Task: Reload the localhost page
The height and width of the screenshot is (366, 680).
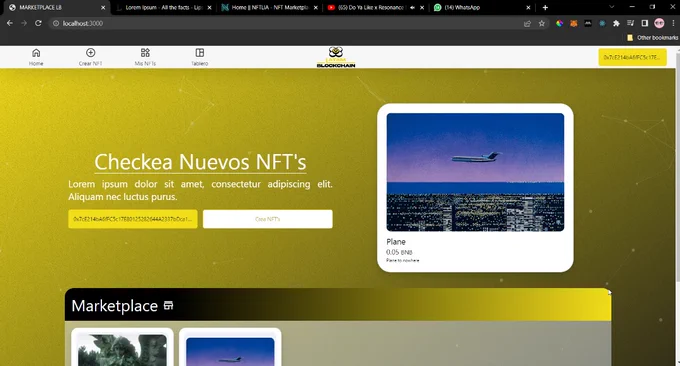Action: coord(38,23)
